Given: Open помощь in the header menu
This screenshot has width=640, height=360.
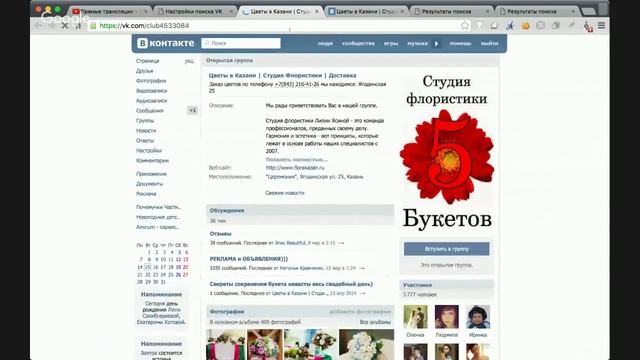Looking at the screenshot, I should [460, 43].
